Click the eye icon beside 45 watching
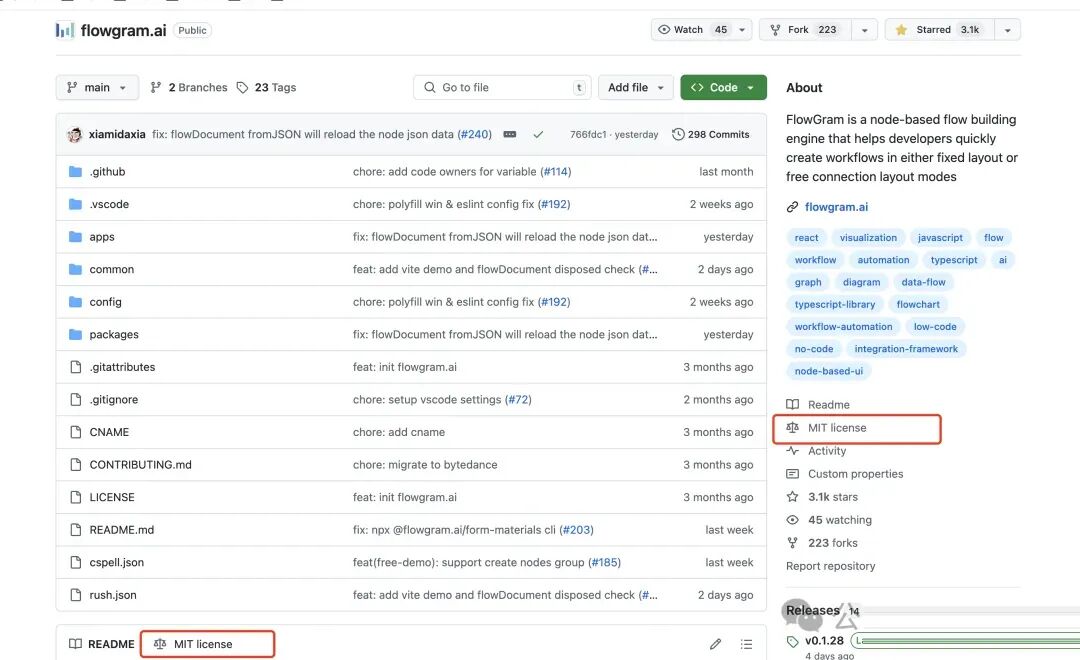 pos(792,520)
